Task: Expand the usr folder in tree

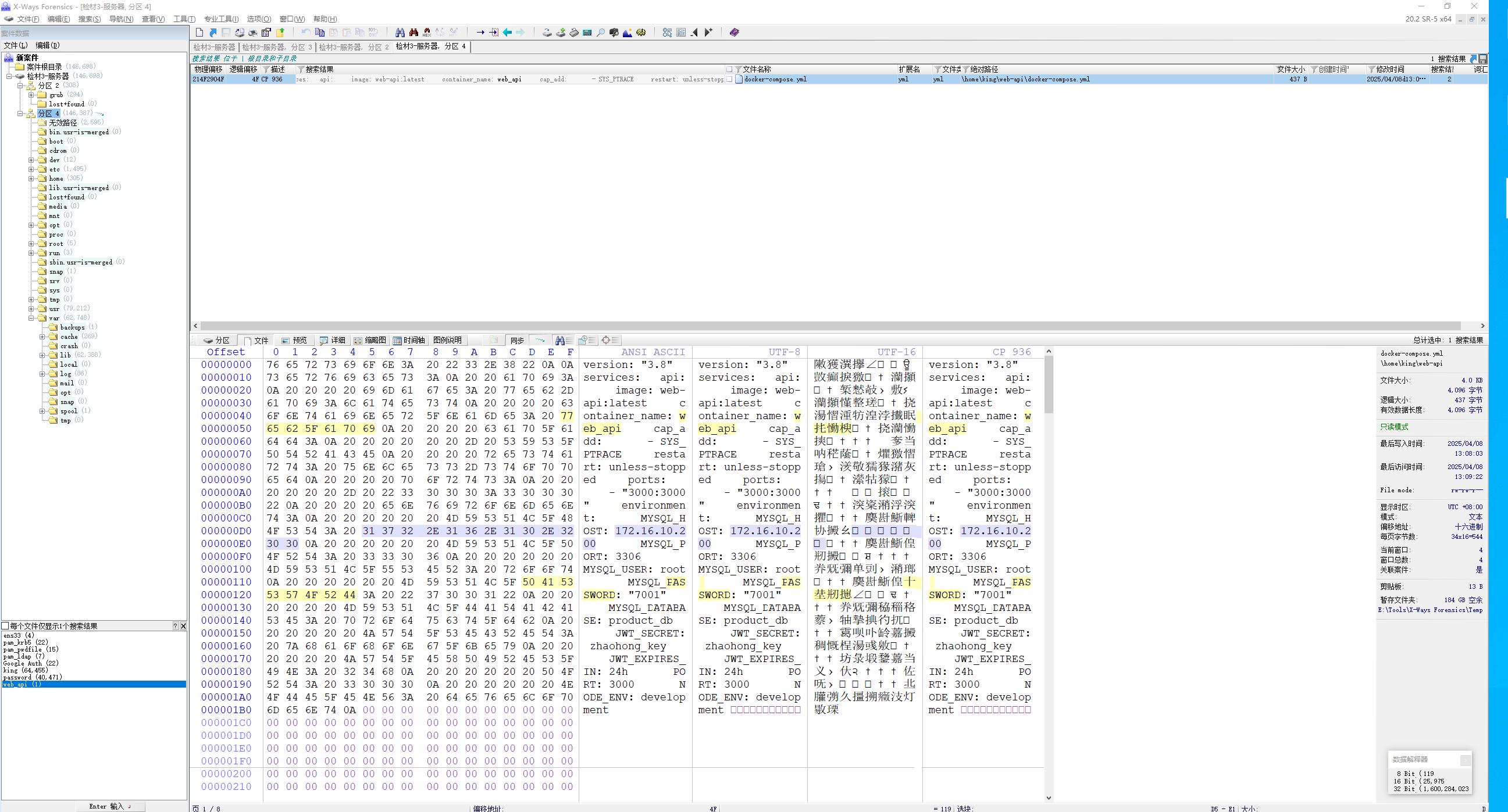Action: point(31,309)
